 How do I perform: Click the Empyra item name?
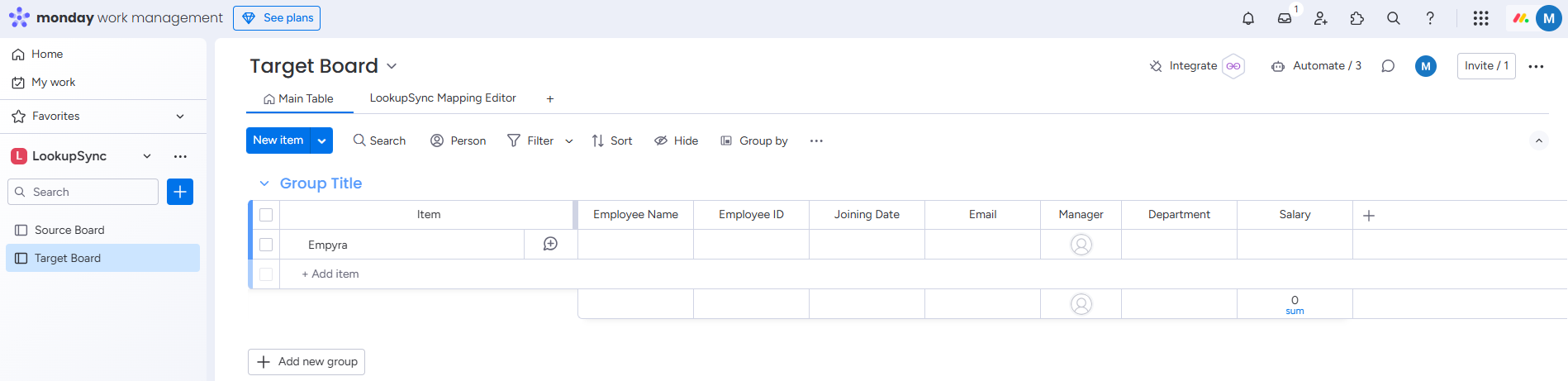point(327,245)
